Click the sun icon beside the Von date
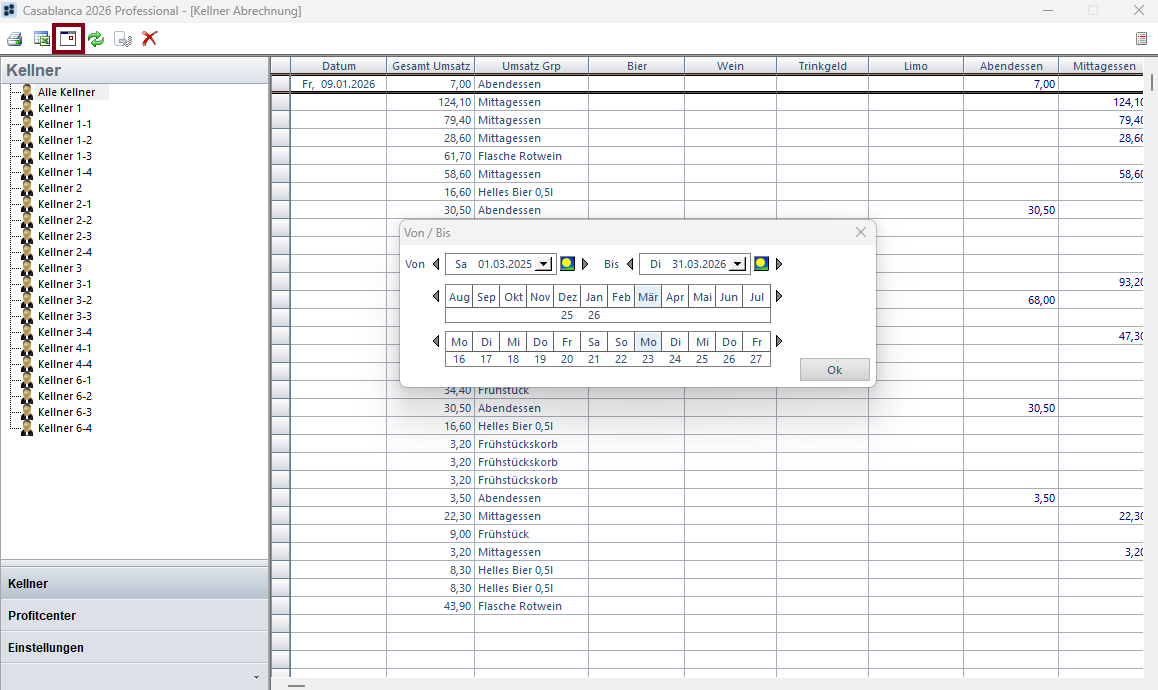 click(567, 263)
